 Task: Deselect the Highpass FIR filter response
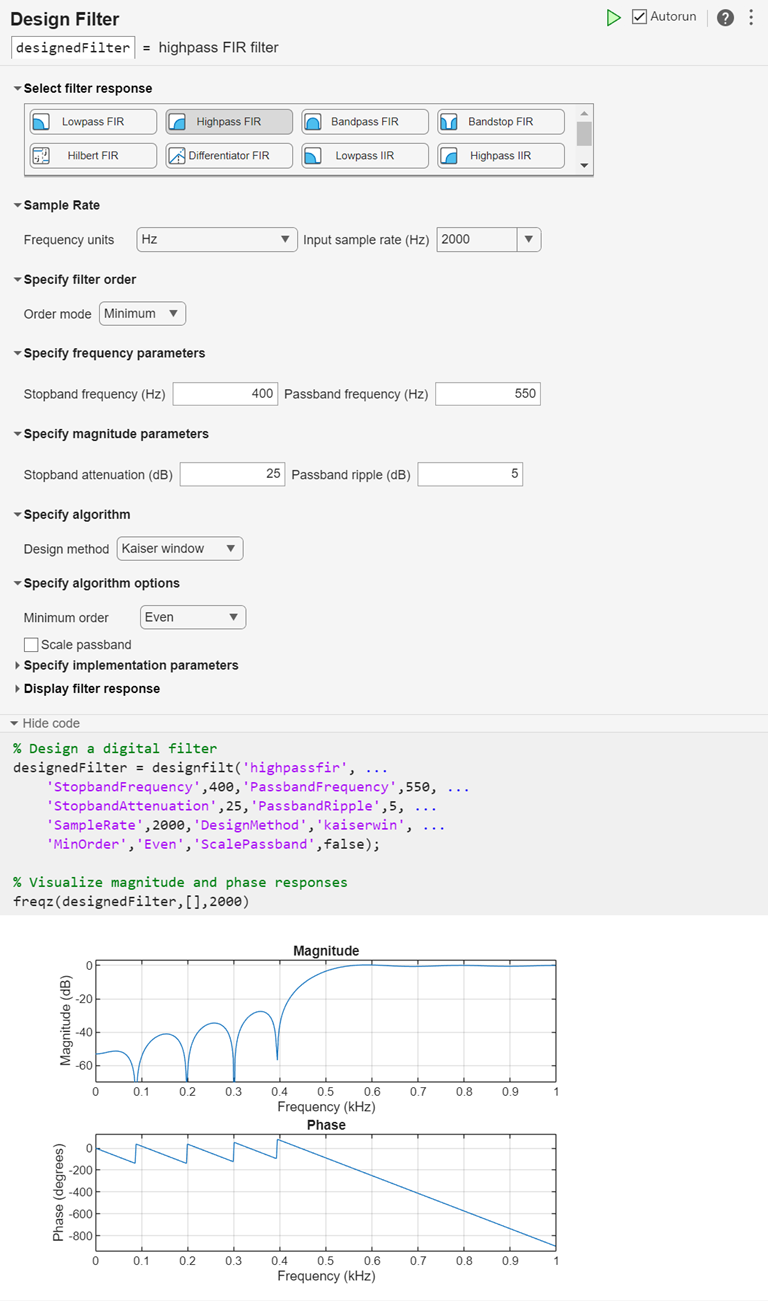pyautogui.click(x=228, y=120)
